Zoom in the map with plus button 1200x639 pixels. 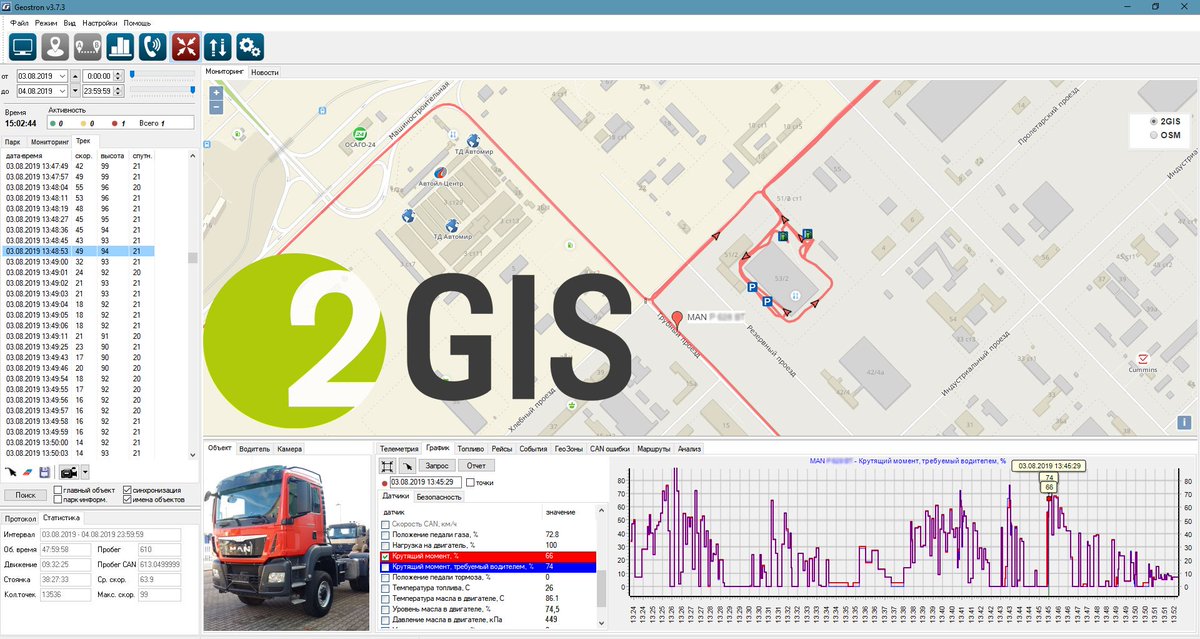216,92
